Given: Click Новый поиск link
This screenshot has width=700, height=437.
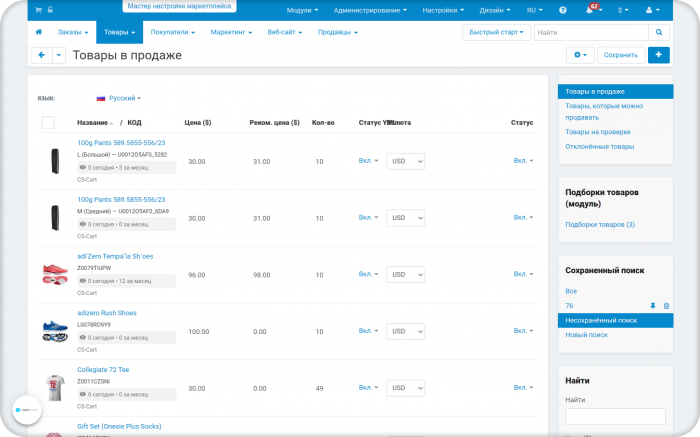Looking at the screenshot, I should tap(586, 335).
